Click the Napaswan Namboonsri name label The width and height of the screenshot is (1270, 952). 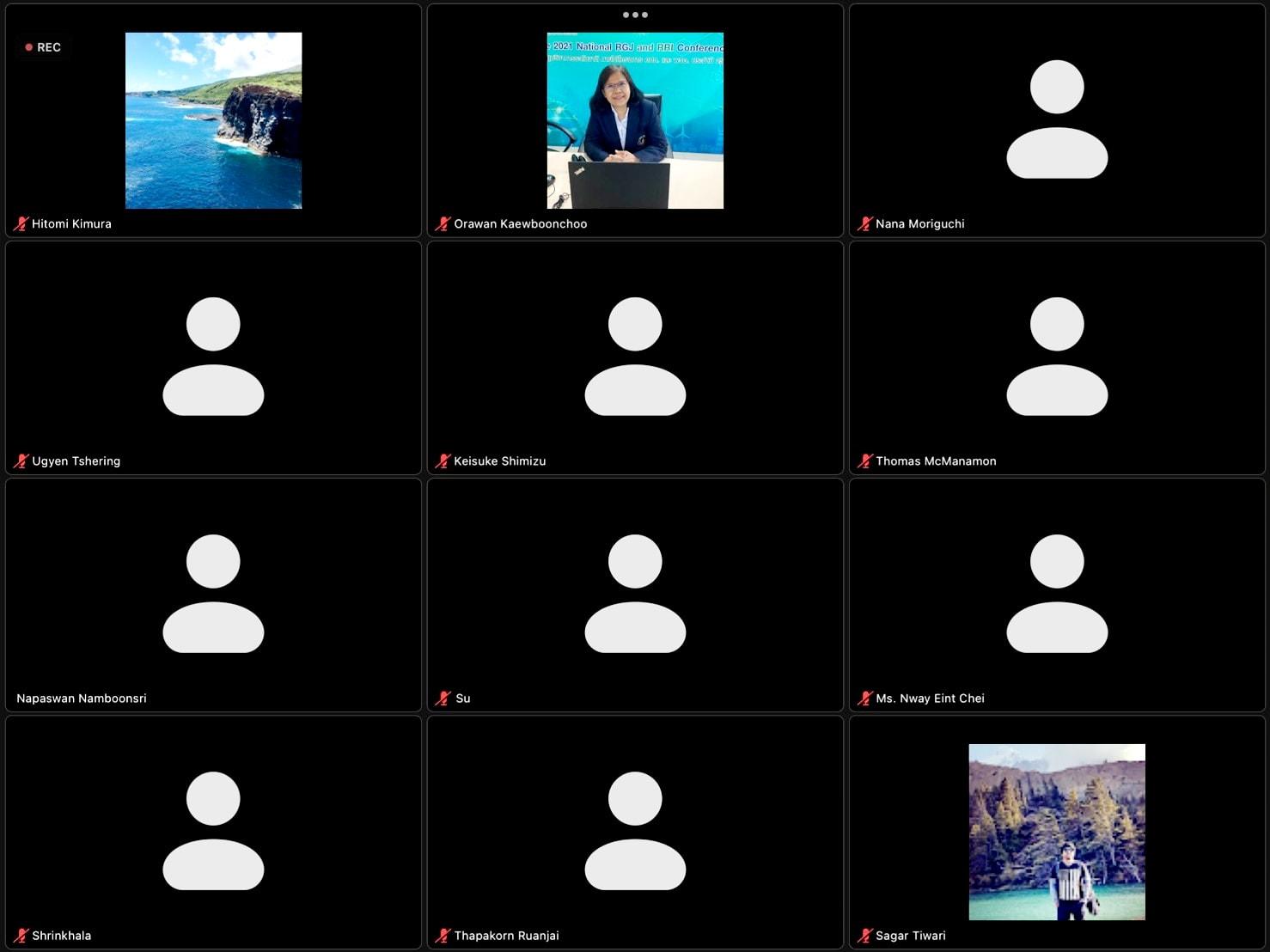pos(82,698)
